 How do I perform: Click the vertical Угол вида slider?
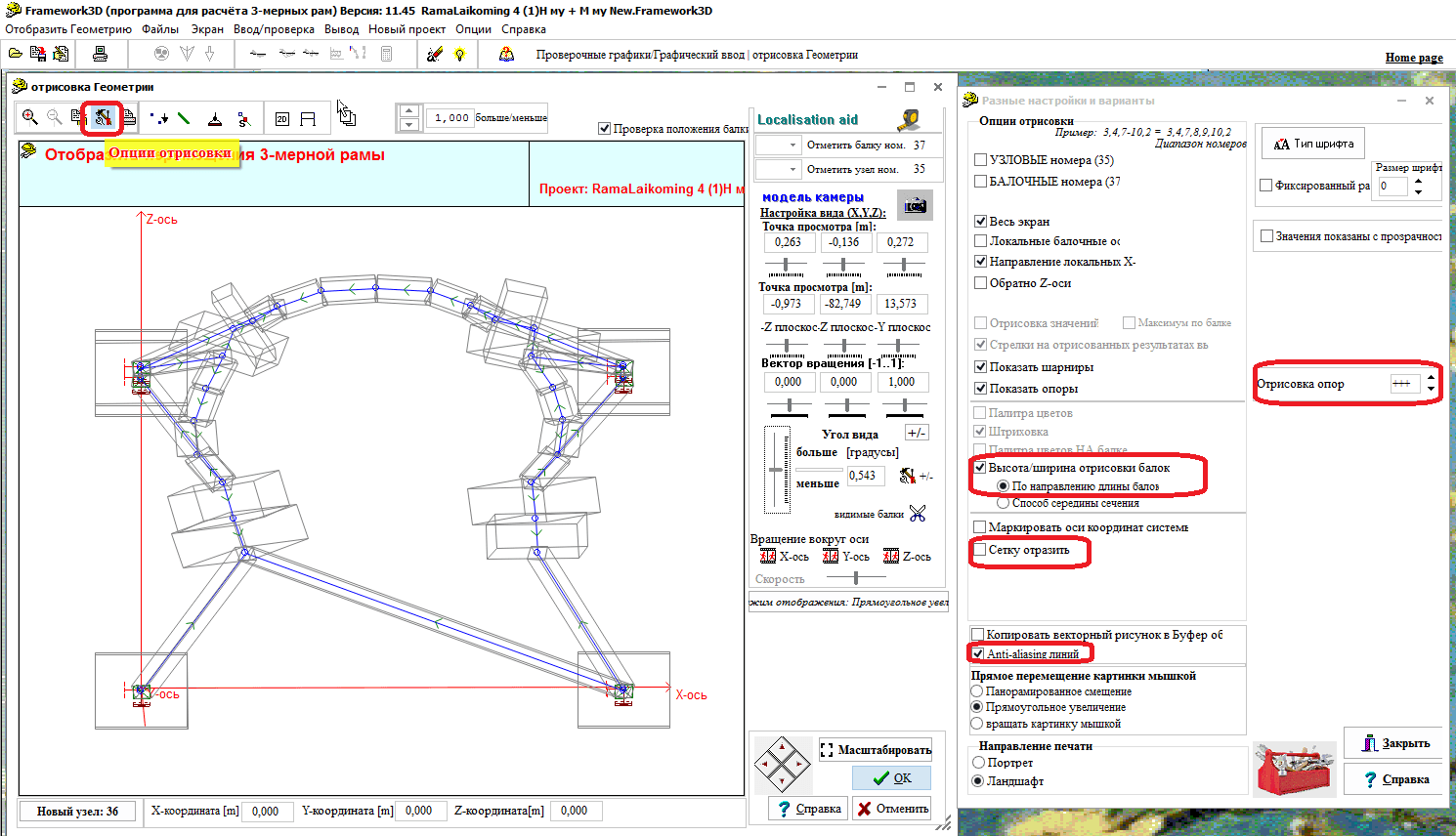pyautogui.click(x=776, y=470)
